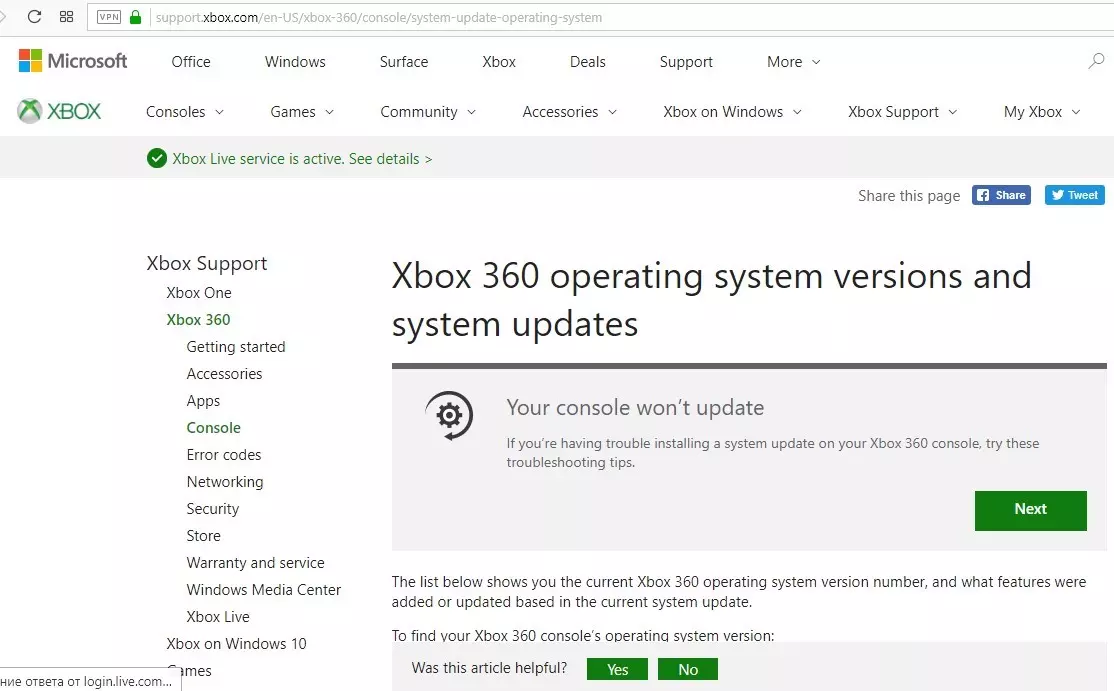Viewport: 1114px width, 691px height.
Task: Expand the Consoles menu
Action: tap(184, 112)
